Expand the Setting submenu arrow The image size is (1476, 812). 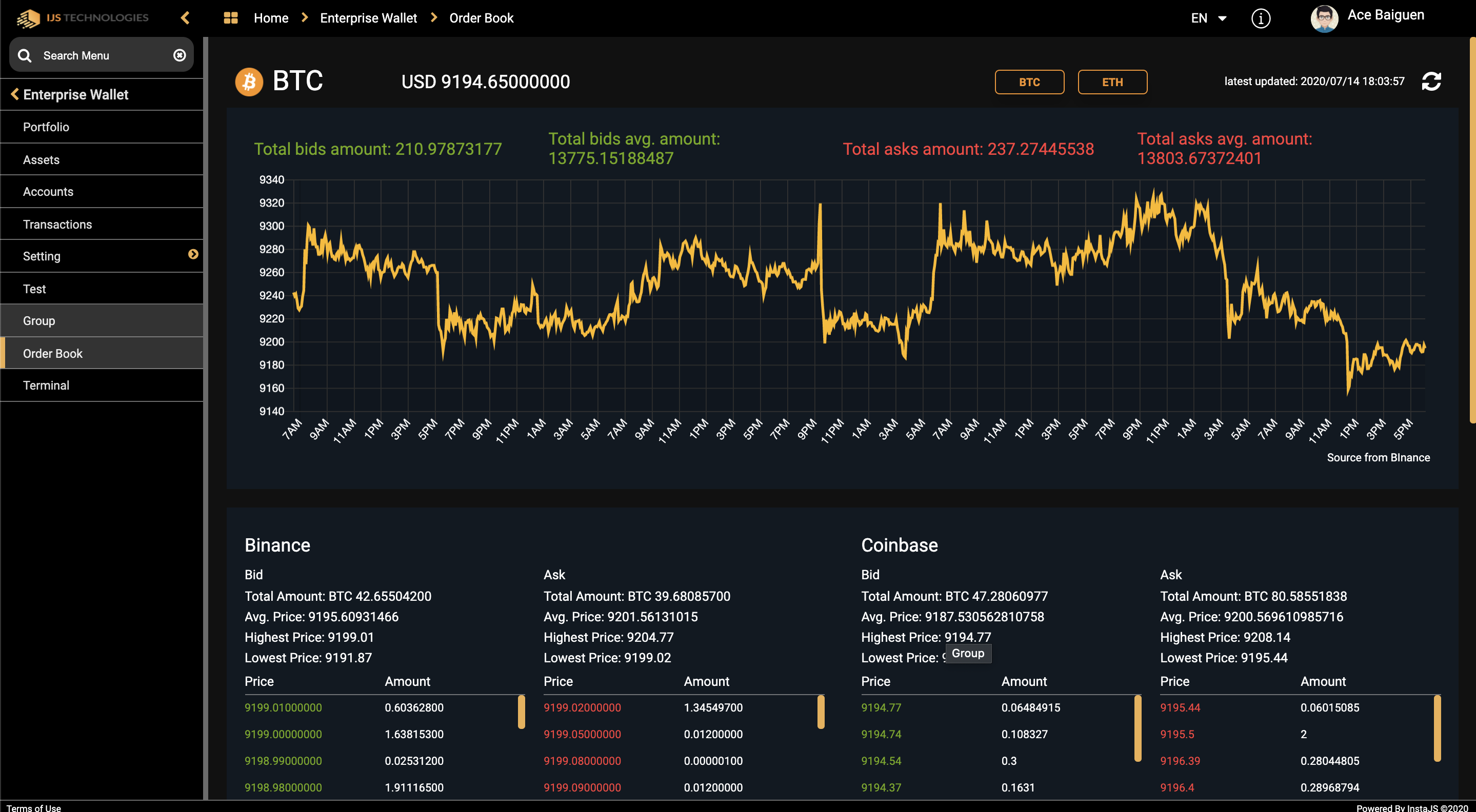193,254
